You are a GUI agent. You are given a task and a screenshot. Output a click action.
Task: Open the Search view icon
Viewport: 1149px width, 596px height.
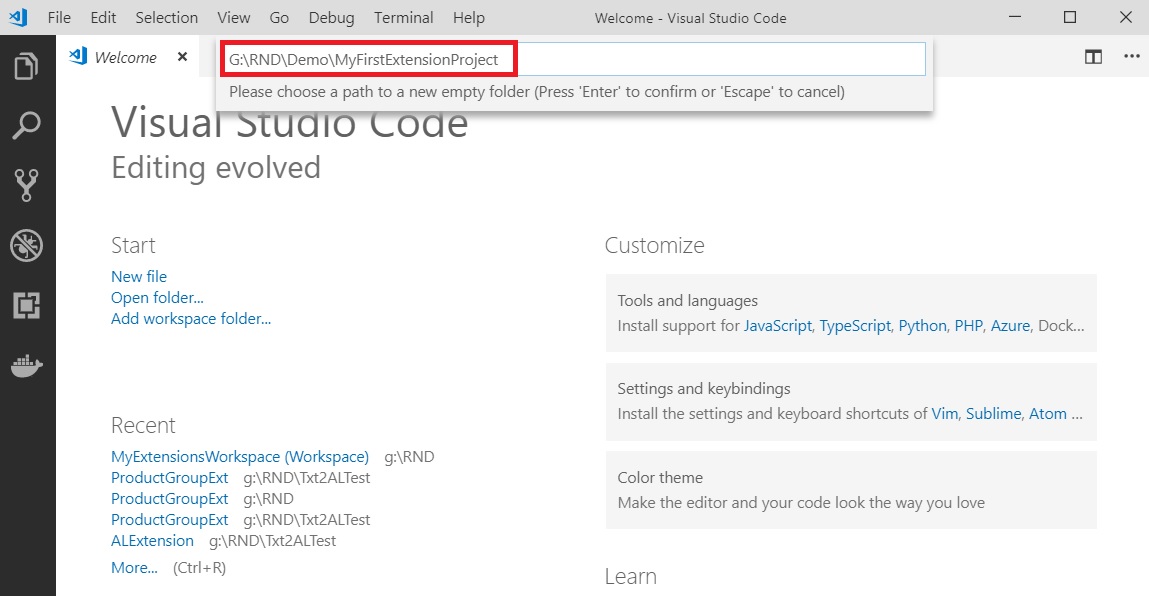point(27,126)
